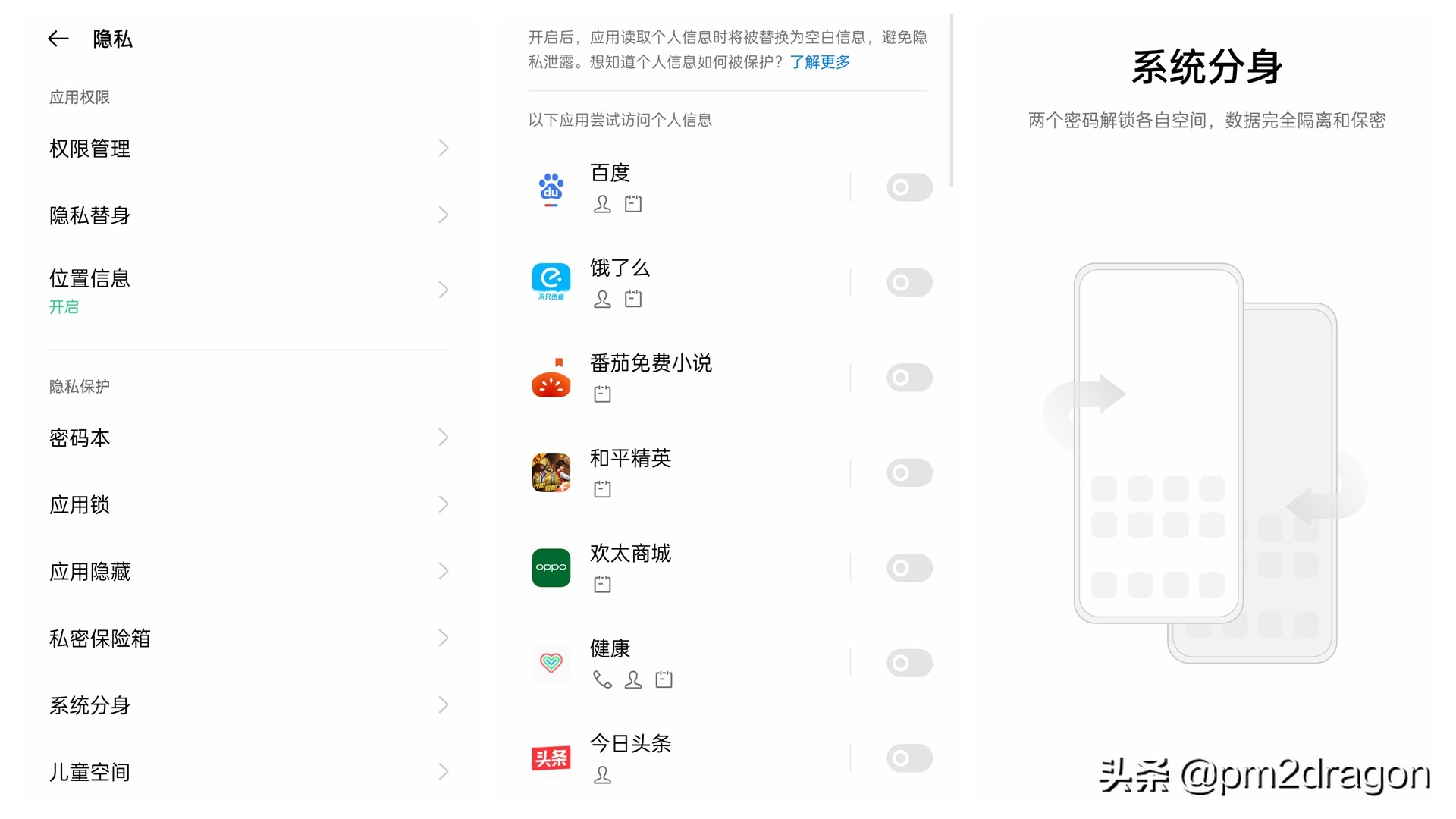Turn on the switch for 今日头条
This screenshot has height=819, width=1456.
(x=909, y=758)
